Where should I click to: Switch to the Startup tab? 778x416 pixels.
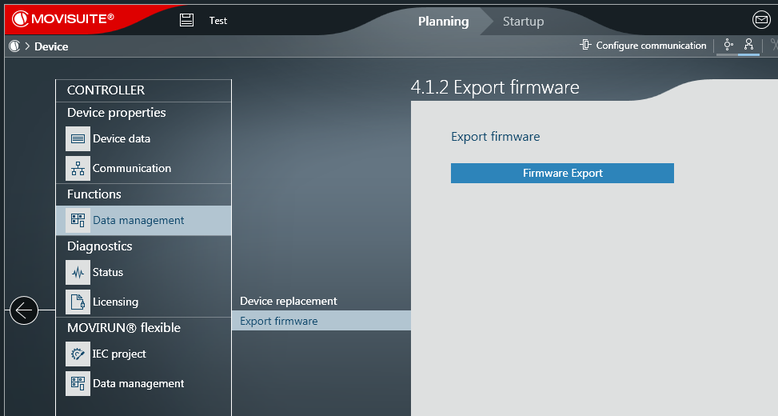click(x=523, y=21)
